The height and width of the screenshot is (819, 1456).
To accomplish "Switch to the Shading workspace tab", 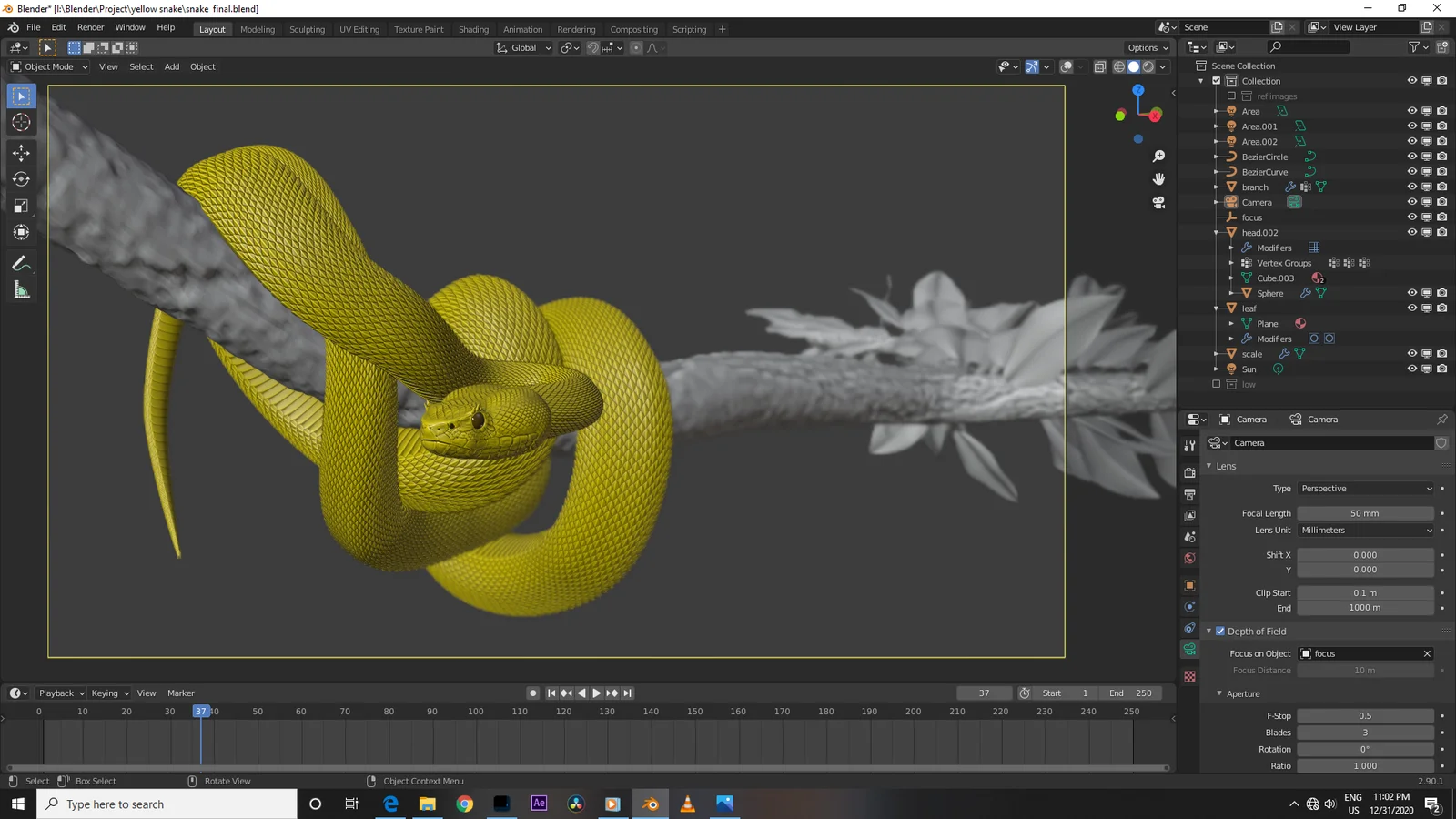I will 473,28.
